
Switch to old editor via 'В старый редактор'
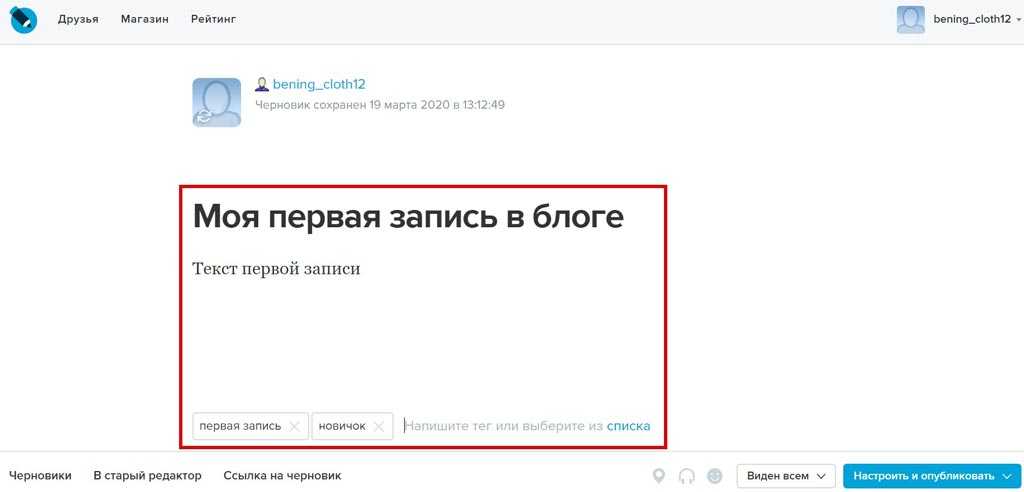147,476
